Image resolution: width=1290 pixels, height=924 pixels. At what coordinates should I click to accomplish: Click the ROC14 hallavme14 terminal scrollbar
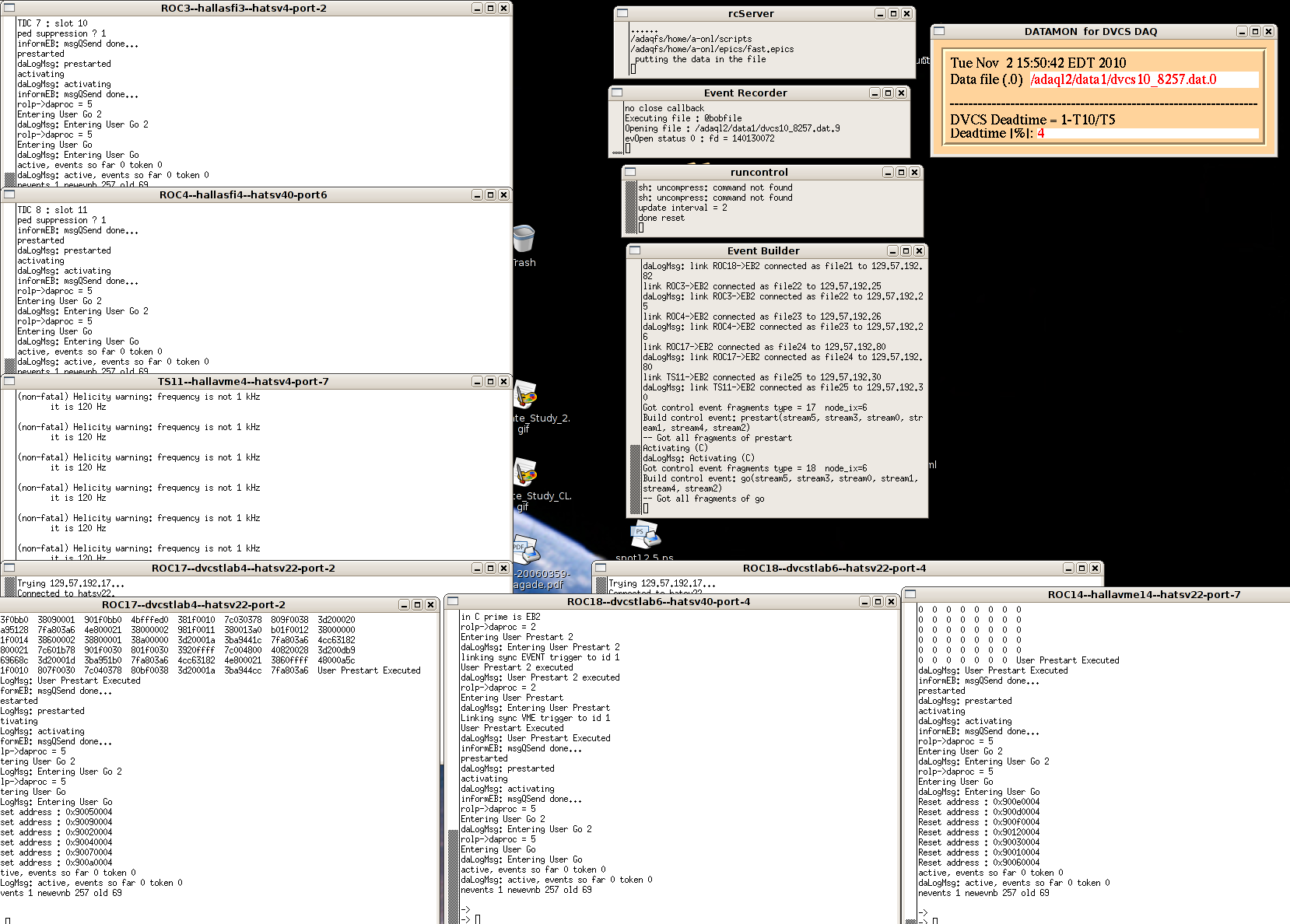point(911,763)
